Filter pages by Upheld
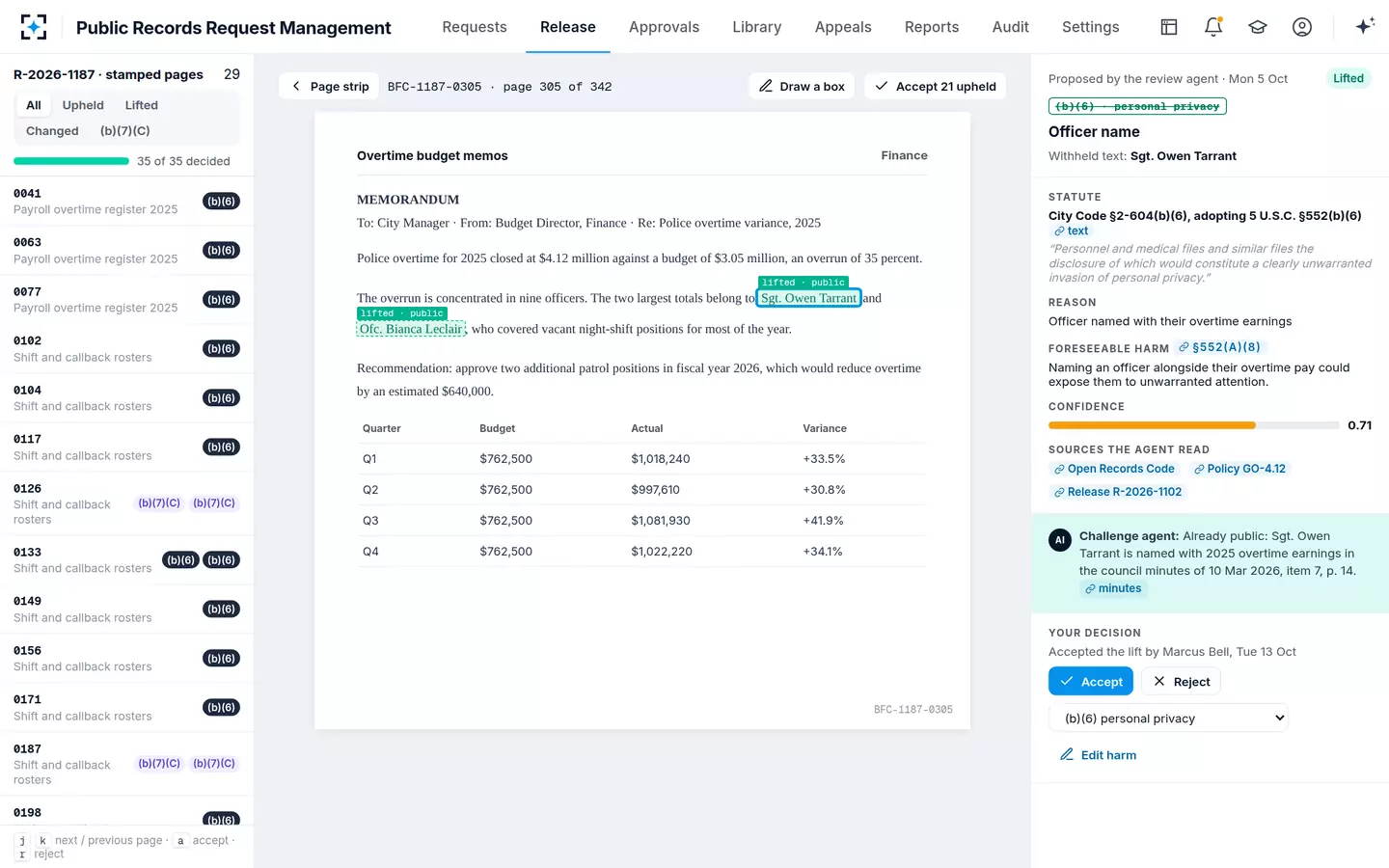 [83, 105]
